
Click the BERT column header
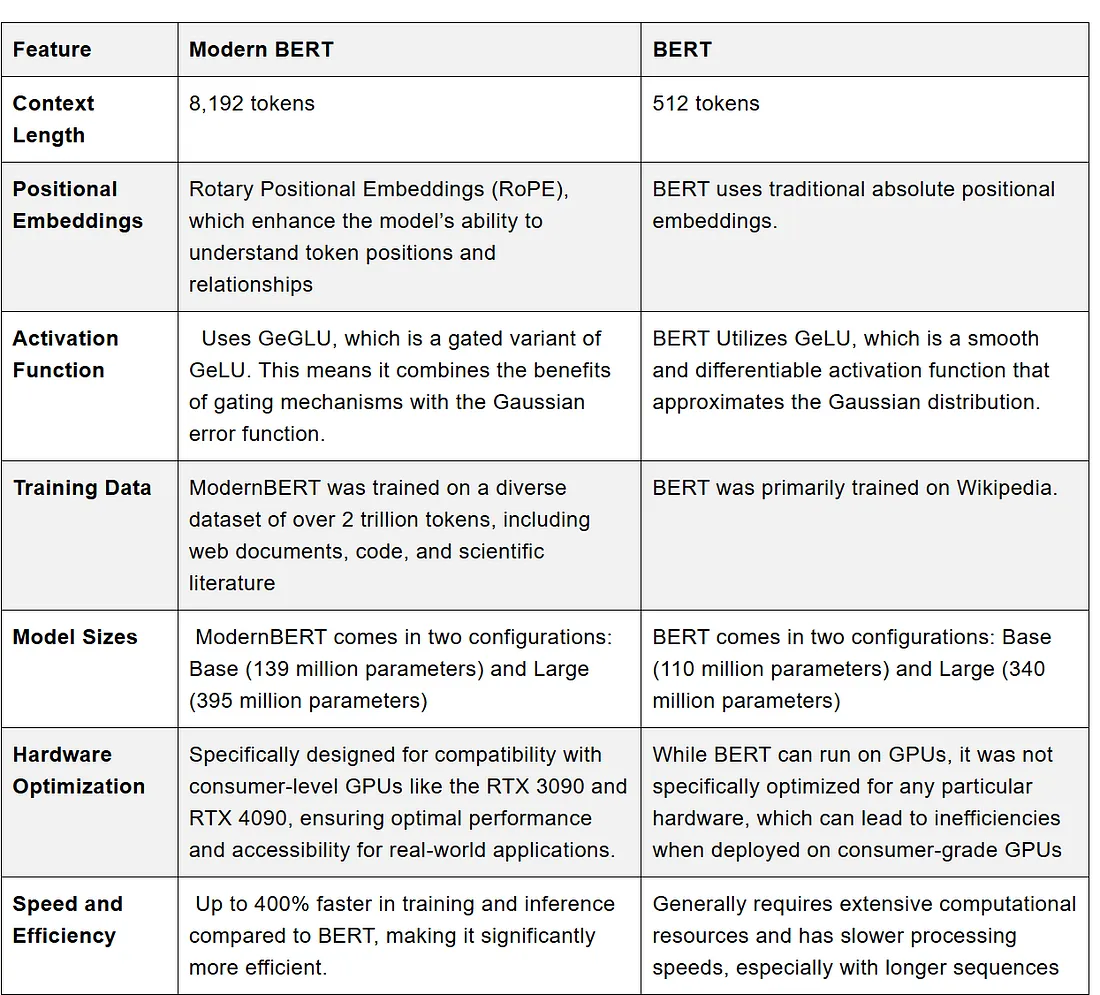[864, 50]
